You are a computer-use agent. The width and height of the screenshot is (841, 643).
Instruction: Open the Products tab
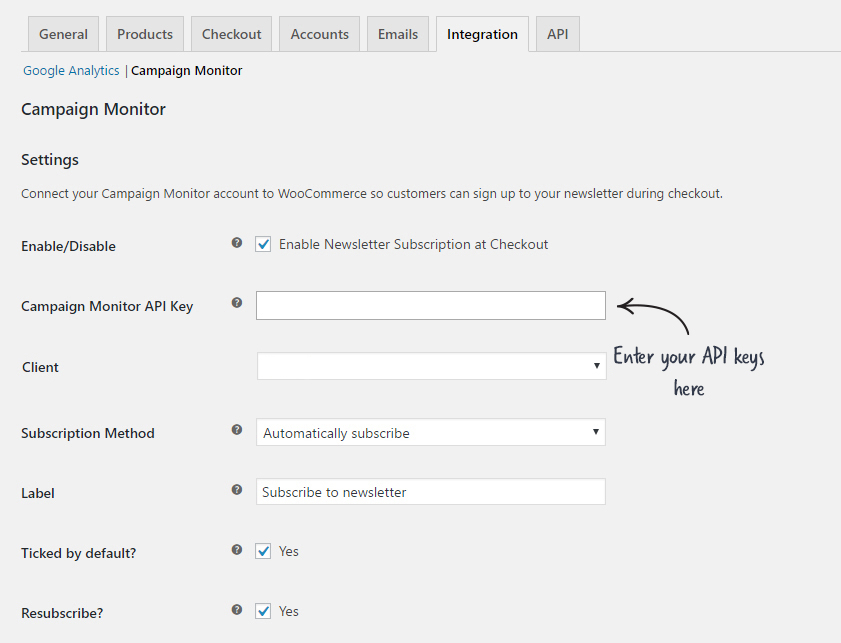pyautogui.click(x=145, y=34)
